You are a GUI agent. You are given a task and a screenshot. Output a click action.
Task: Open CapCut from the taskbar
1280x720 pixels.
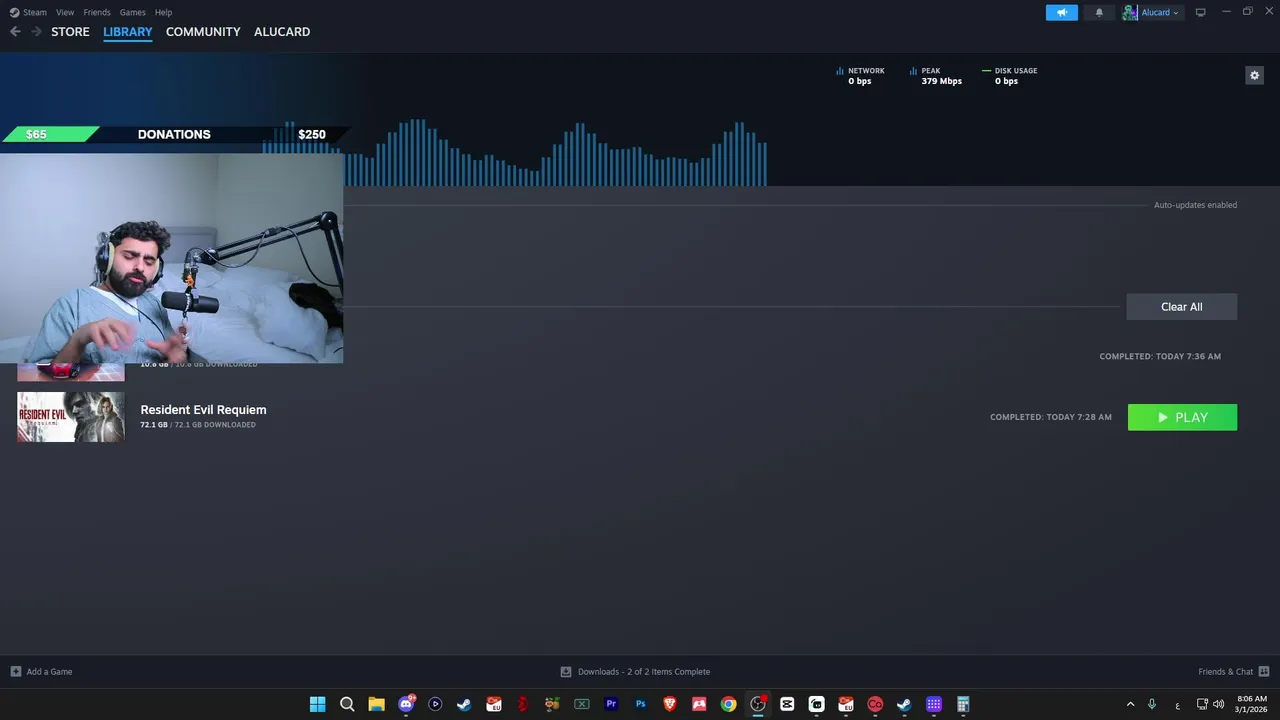(787, 704)
